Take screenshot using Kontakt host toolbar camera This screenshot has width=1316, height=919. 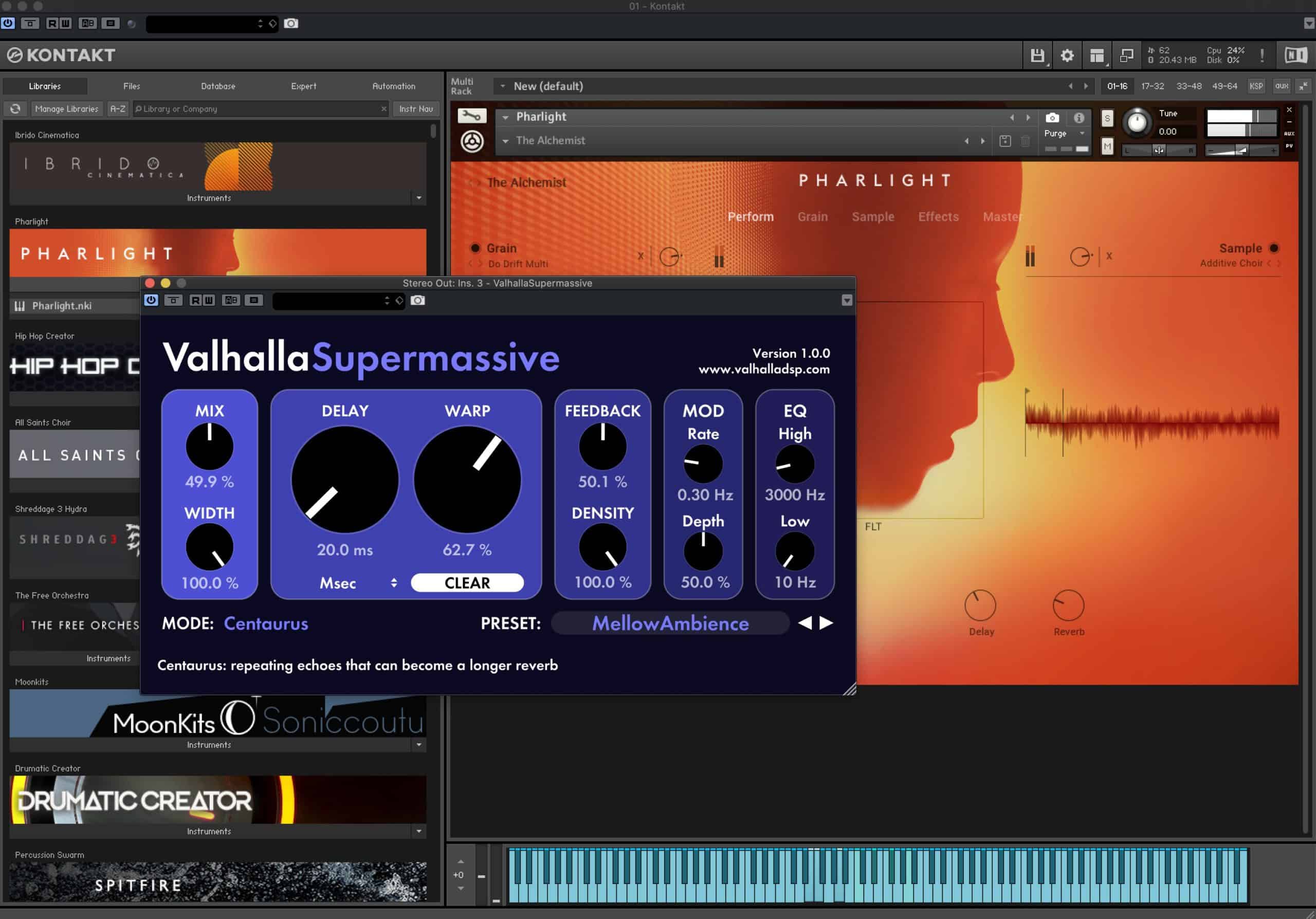(x=291, y=24)
